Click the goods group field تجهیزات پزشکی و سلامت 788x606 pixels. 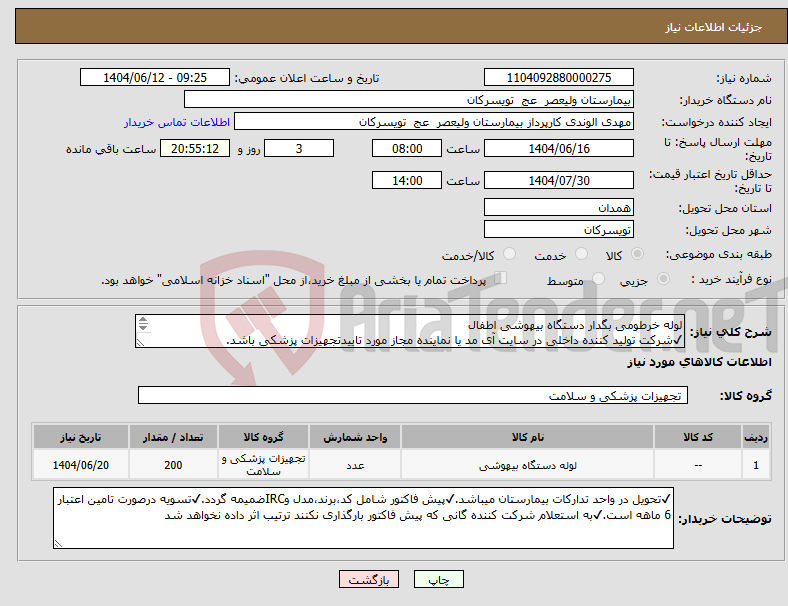(413, 395)
